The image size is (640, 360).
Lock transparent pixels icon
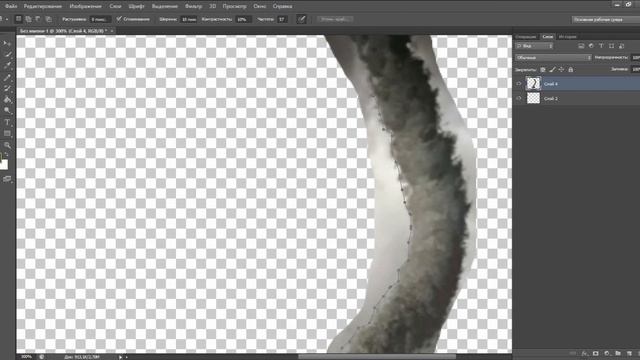[x=543, y=70]
